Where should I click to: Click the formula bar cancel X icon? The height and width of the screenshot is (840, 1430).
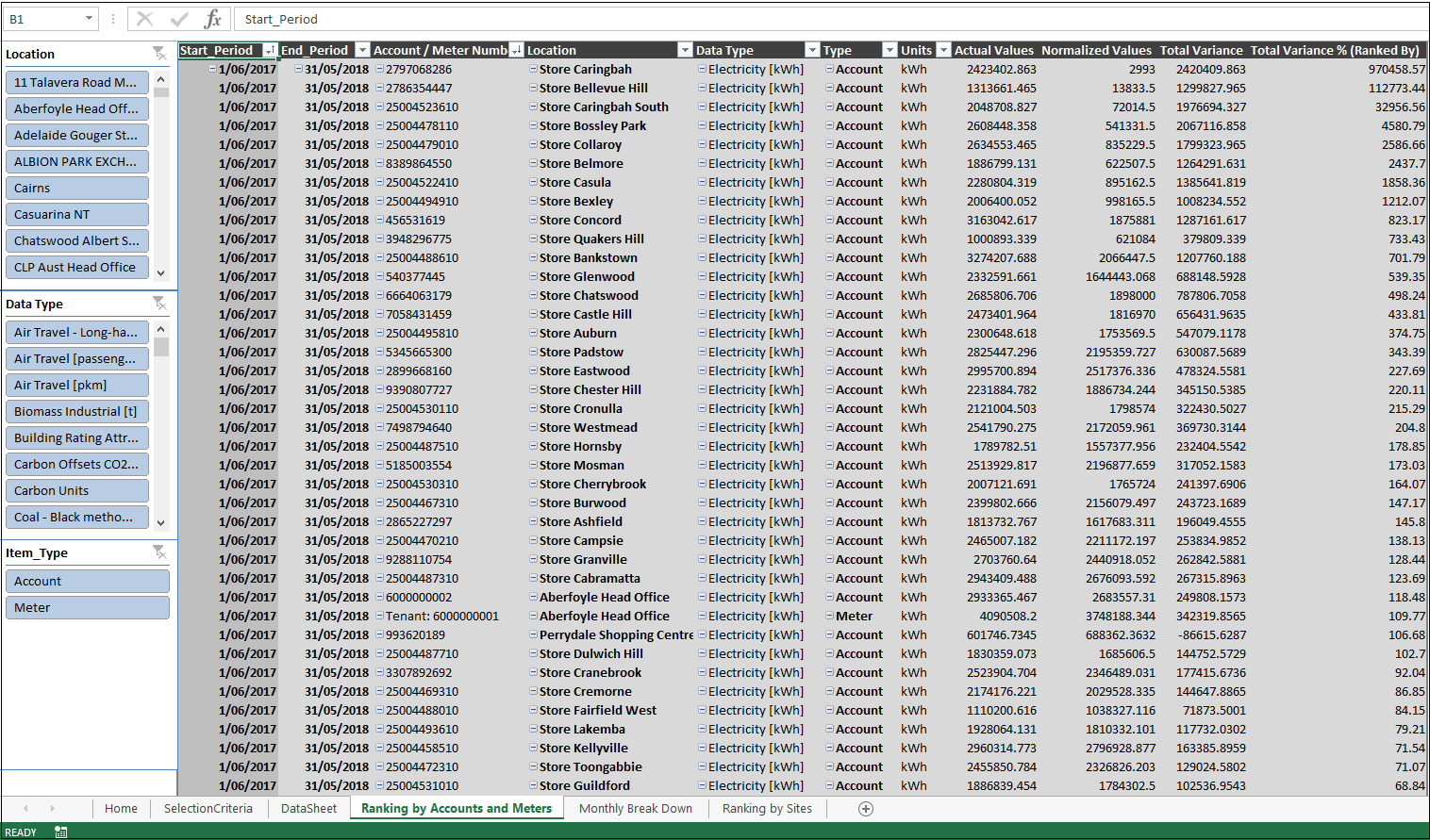tap(144, 19)
